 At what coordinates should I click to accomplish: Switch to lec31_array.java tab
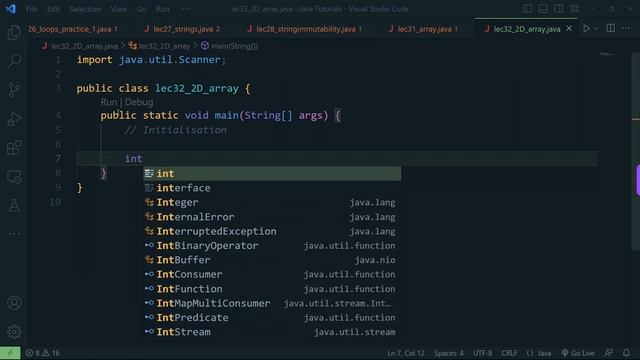[424, 29]
